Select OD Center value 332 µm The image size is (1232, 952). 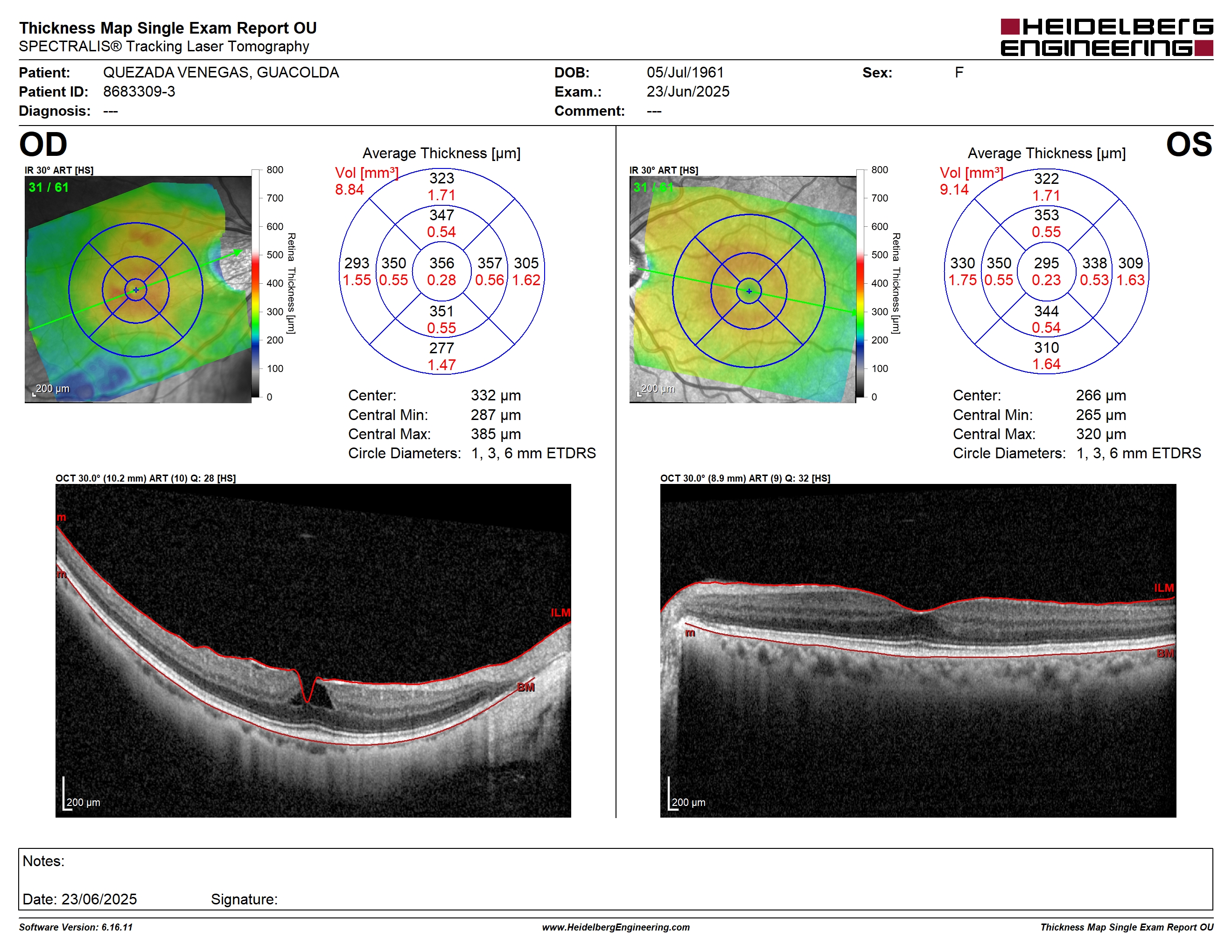[496, 395]
